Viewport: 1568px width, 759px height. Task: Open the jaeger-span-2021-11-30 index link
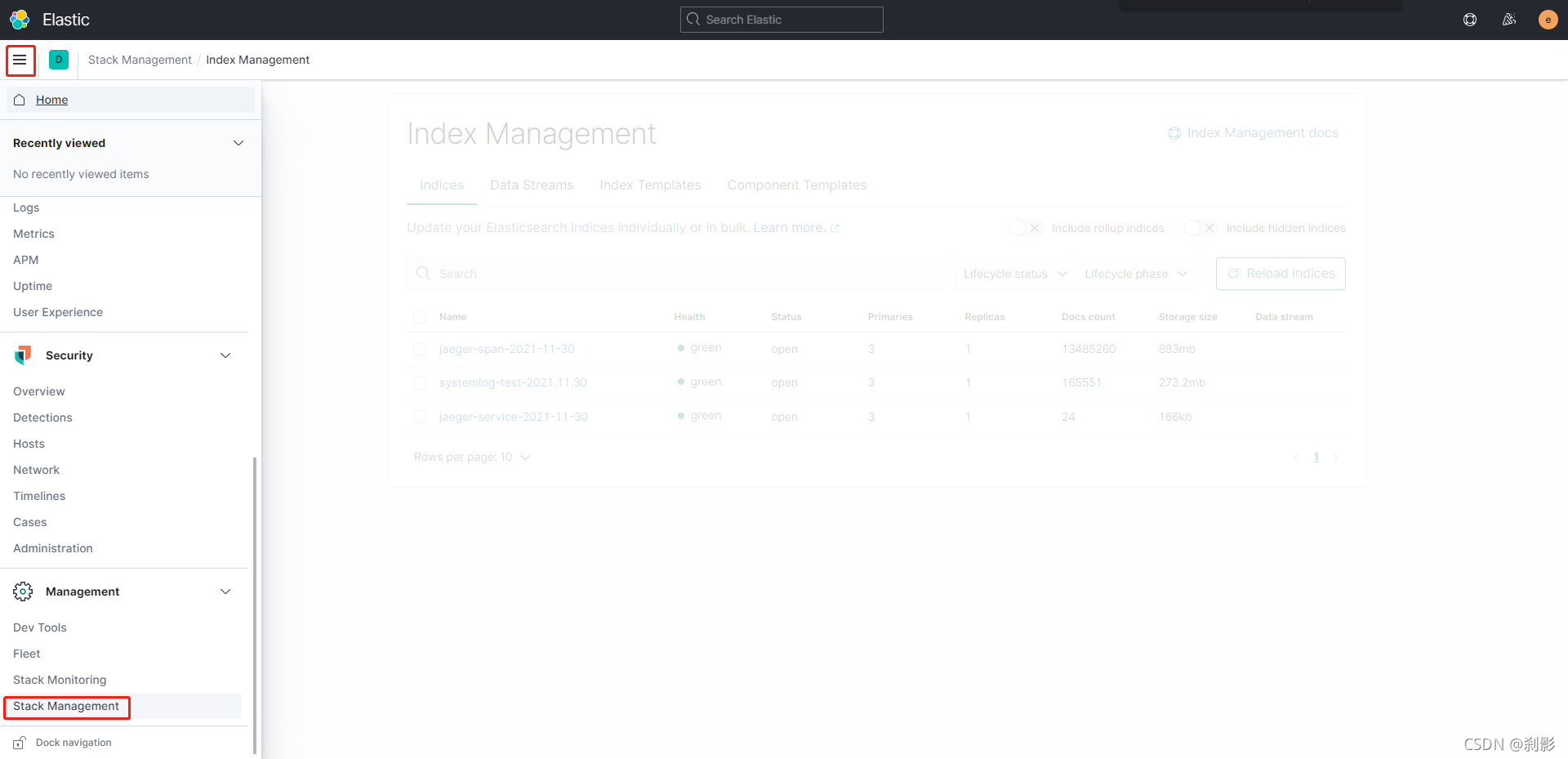click(x=506, y=349)
